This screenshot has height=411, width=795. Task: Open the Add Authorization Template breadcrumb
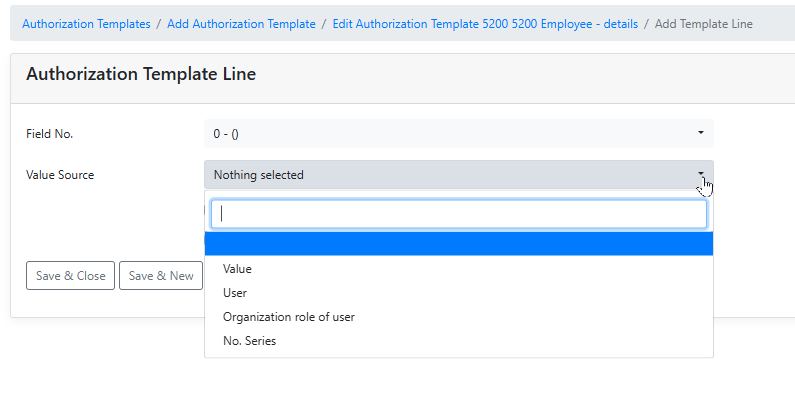(x=243, y=23)
